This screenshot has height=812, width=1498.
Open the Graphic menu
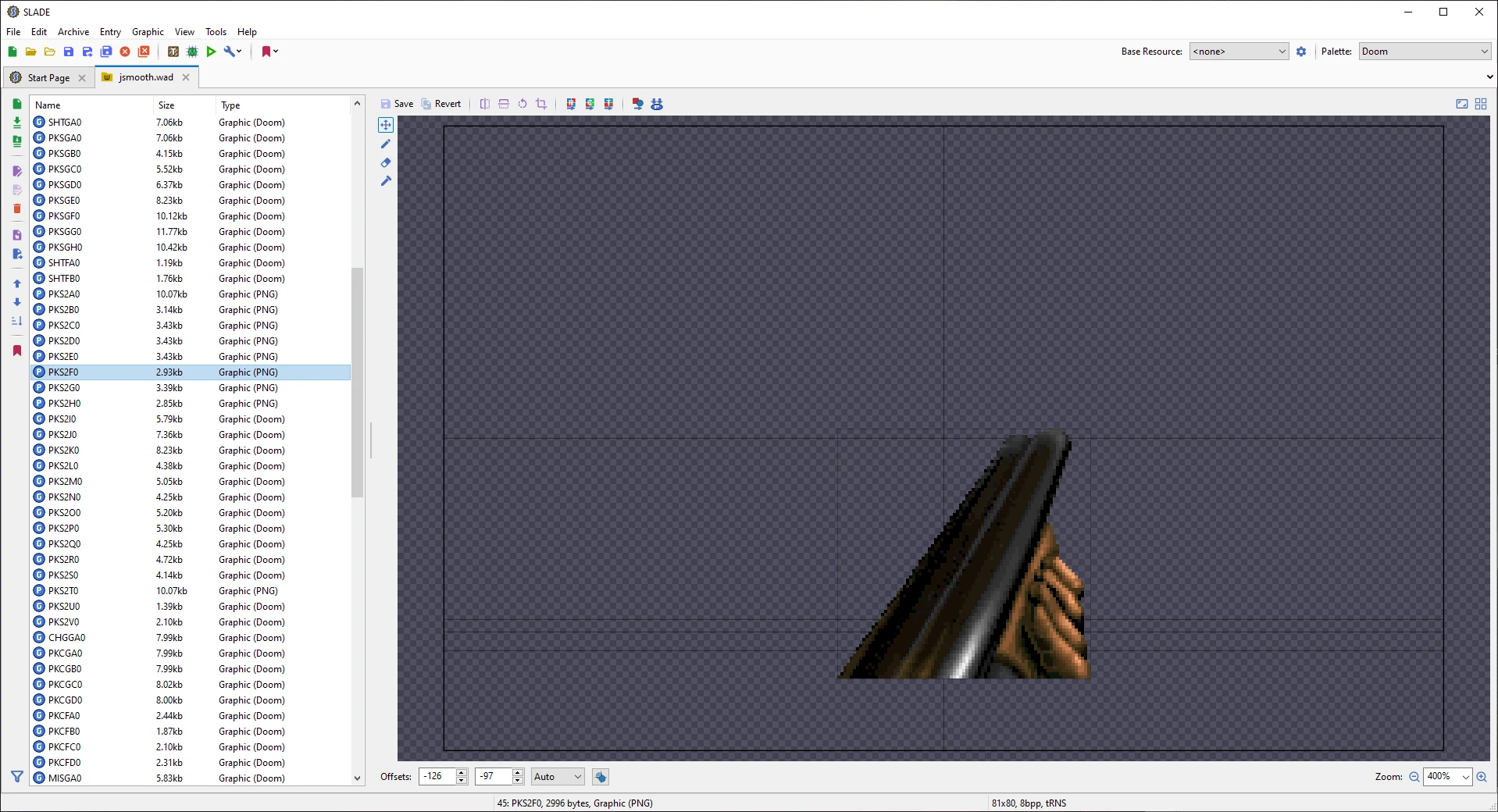tap(148, 32)
